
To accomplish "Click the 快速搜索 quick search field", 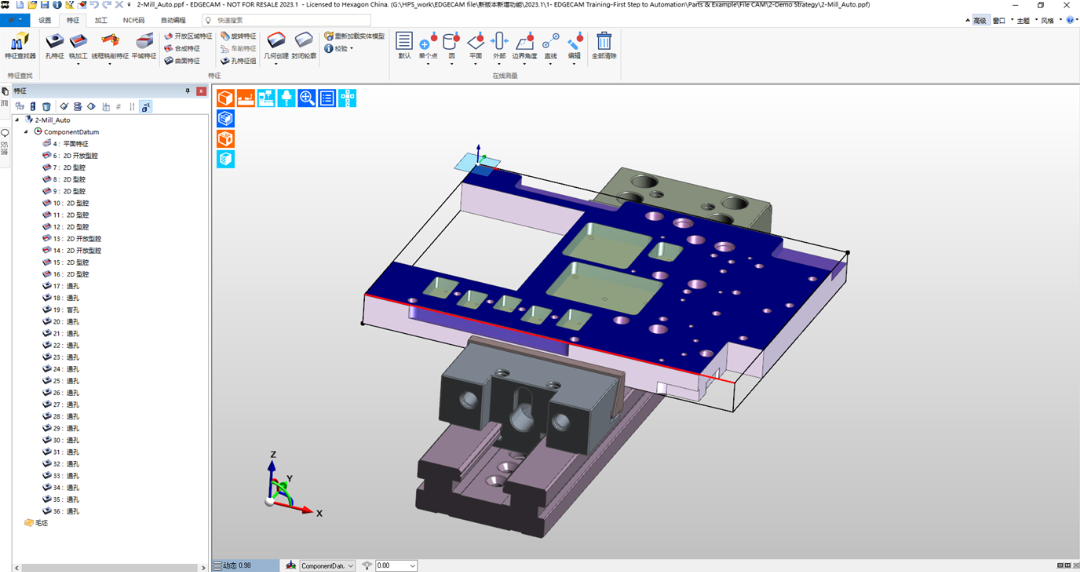I will 286,20.
